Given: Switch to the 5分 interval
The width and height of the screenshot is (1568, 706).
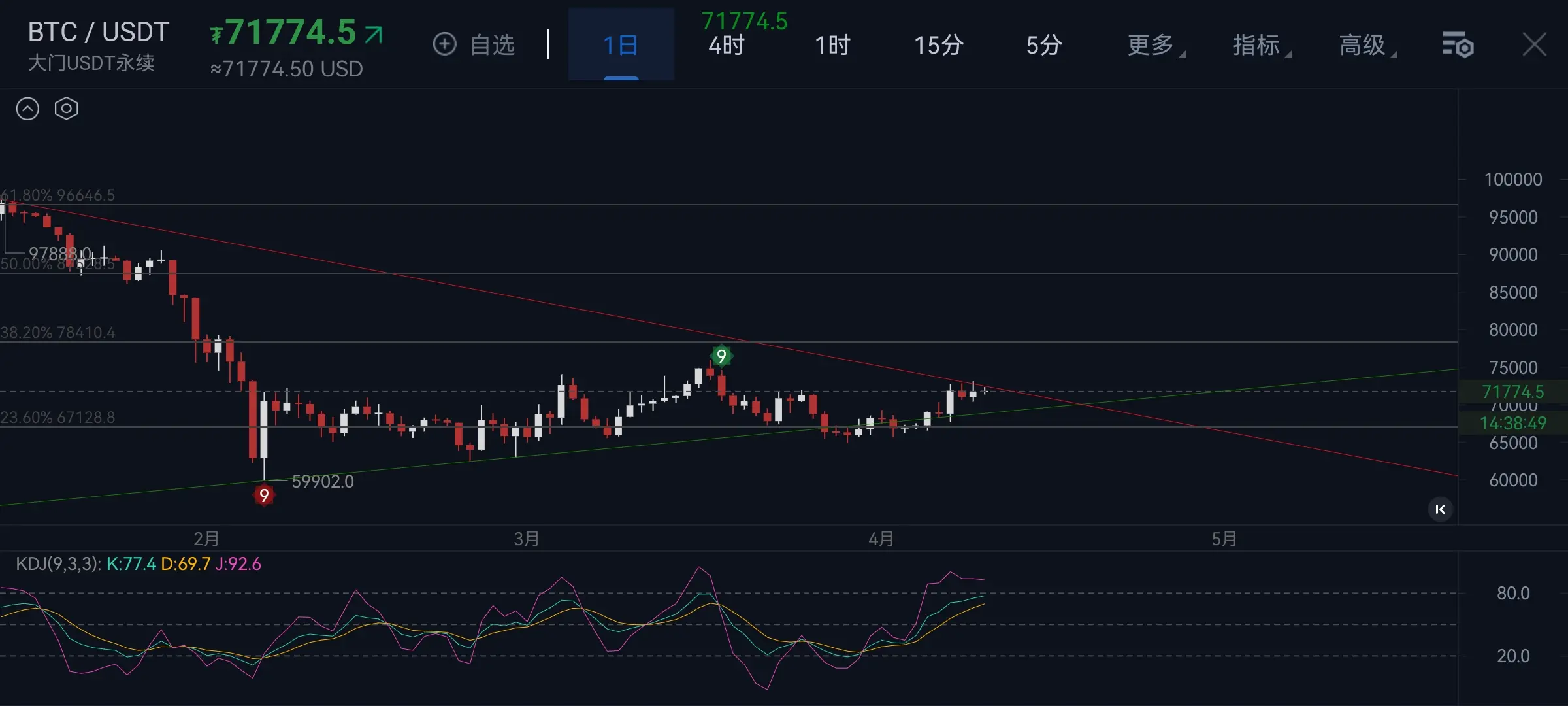Looking at the screenshot, I should (1043, 45).
